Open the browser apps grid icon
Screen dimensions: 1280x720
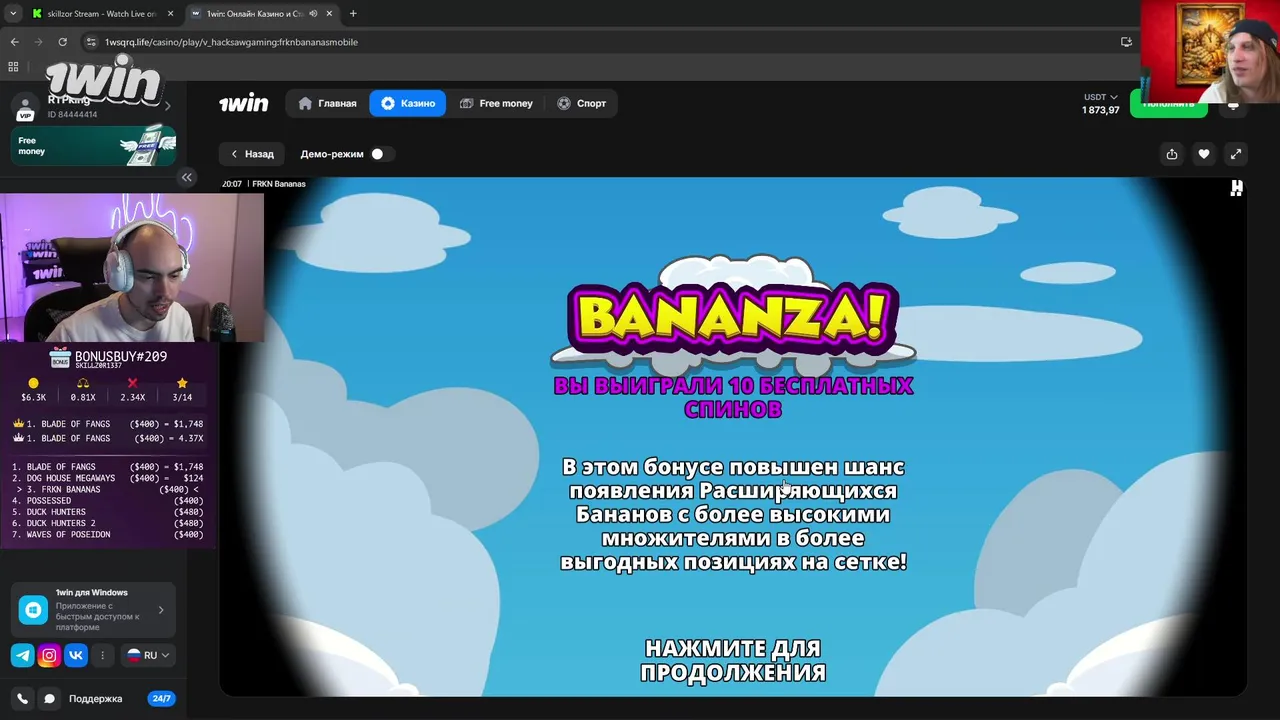(x=13, y=67)
